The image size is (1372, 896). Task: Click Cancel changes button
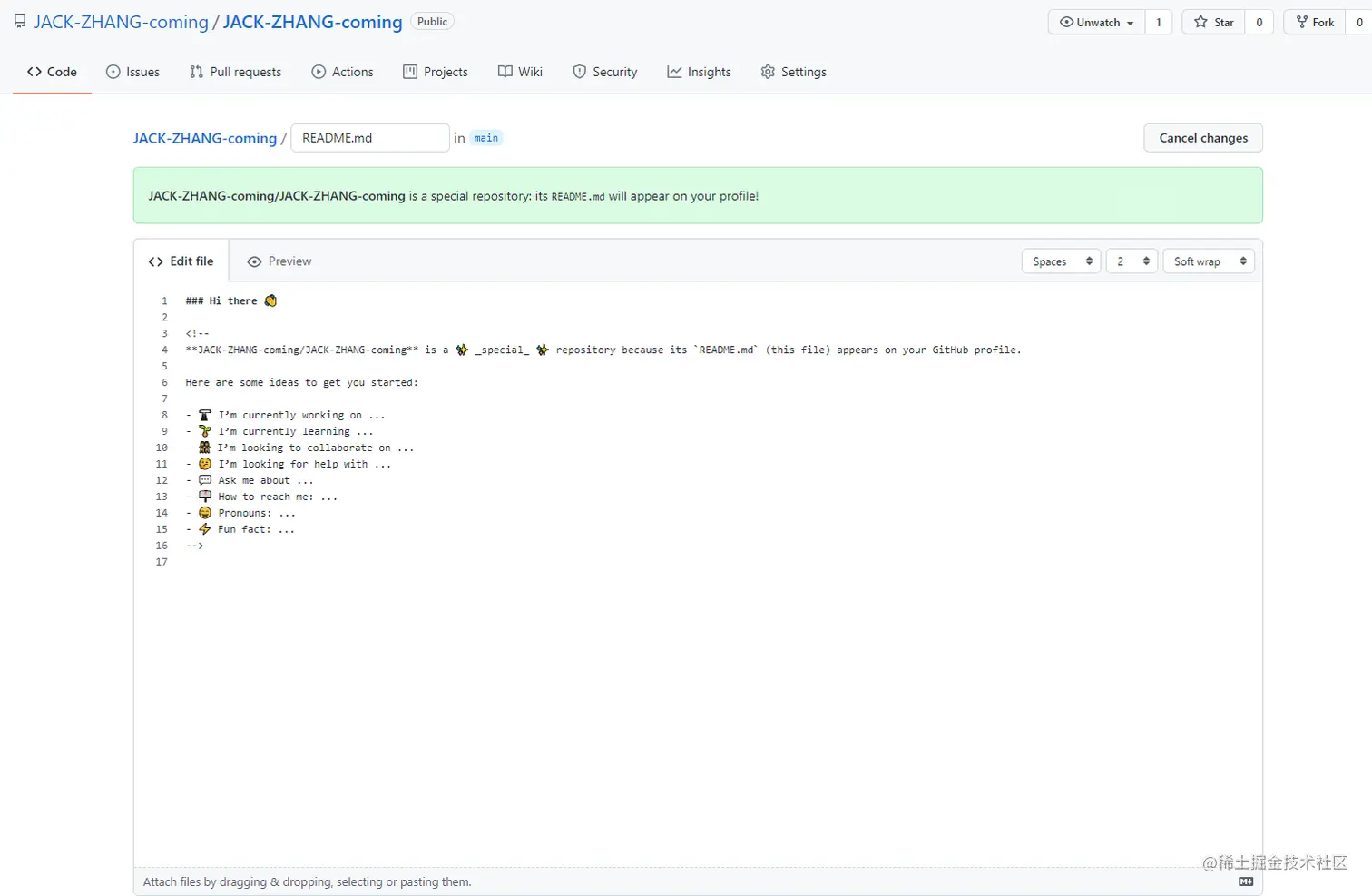coord(1203,138)
